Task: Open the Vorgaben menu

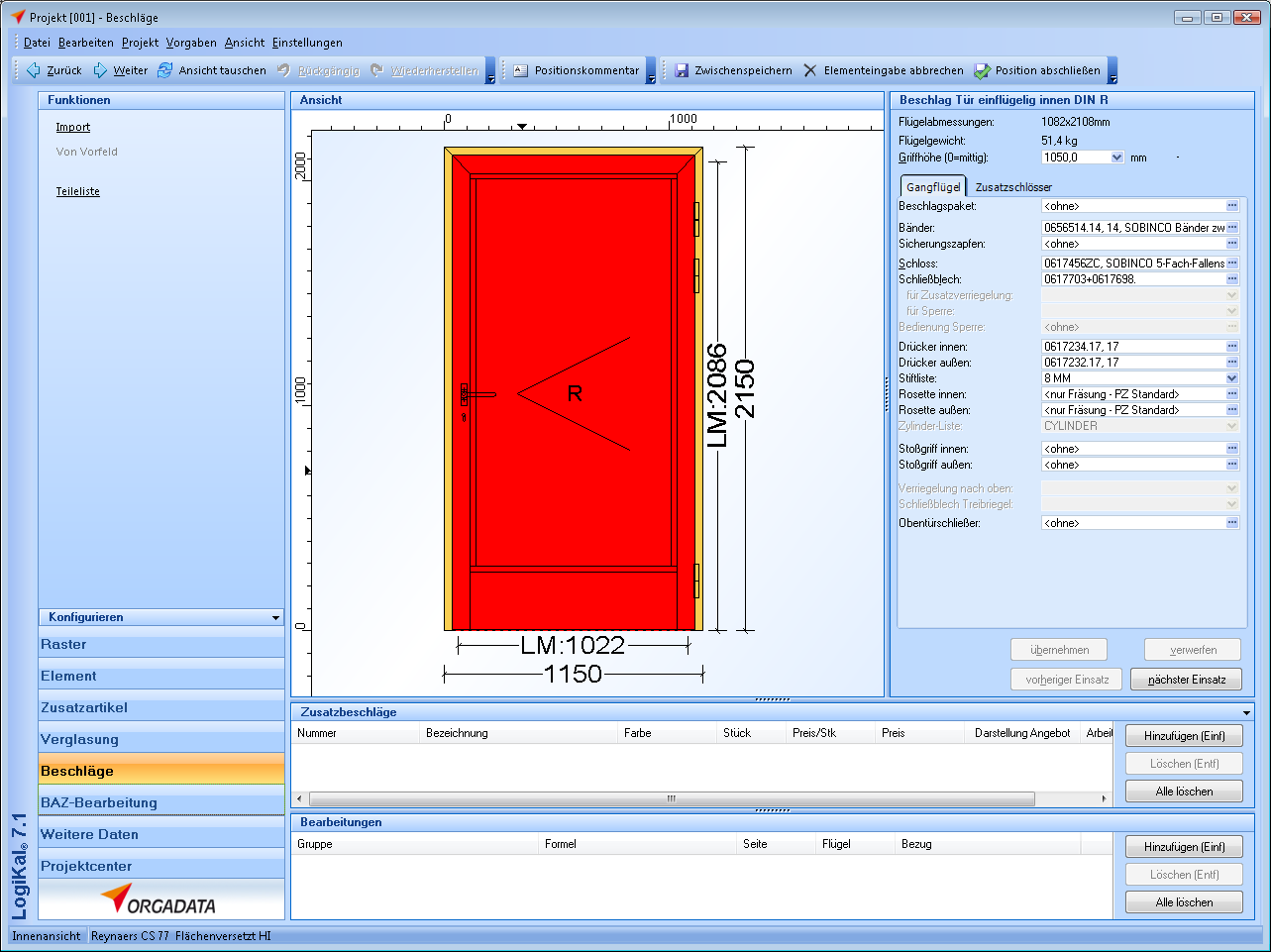Action: (x=191, y=43)
